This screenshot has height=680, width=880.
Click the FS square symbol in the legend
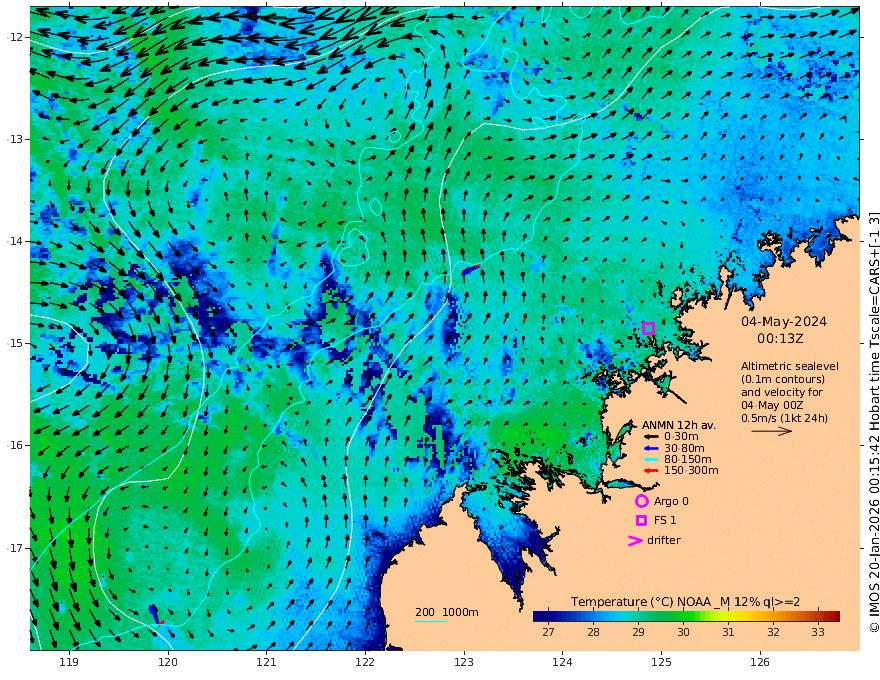coord(641,521)
